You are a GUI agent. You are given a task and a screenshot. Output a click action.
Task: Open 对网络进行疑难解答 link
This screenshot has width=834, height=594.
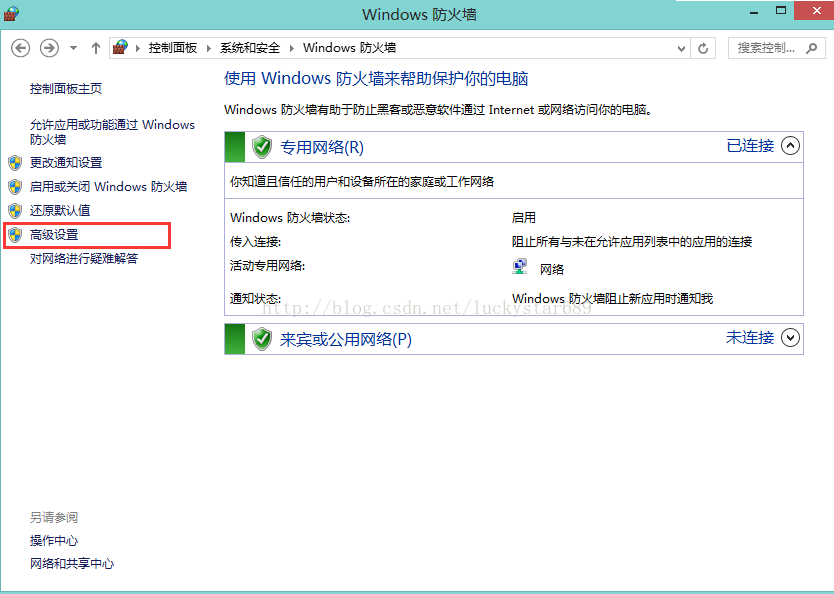tap(84, 258)
